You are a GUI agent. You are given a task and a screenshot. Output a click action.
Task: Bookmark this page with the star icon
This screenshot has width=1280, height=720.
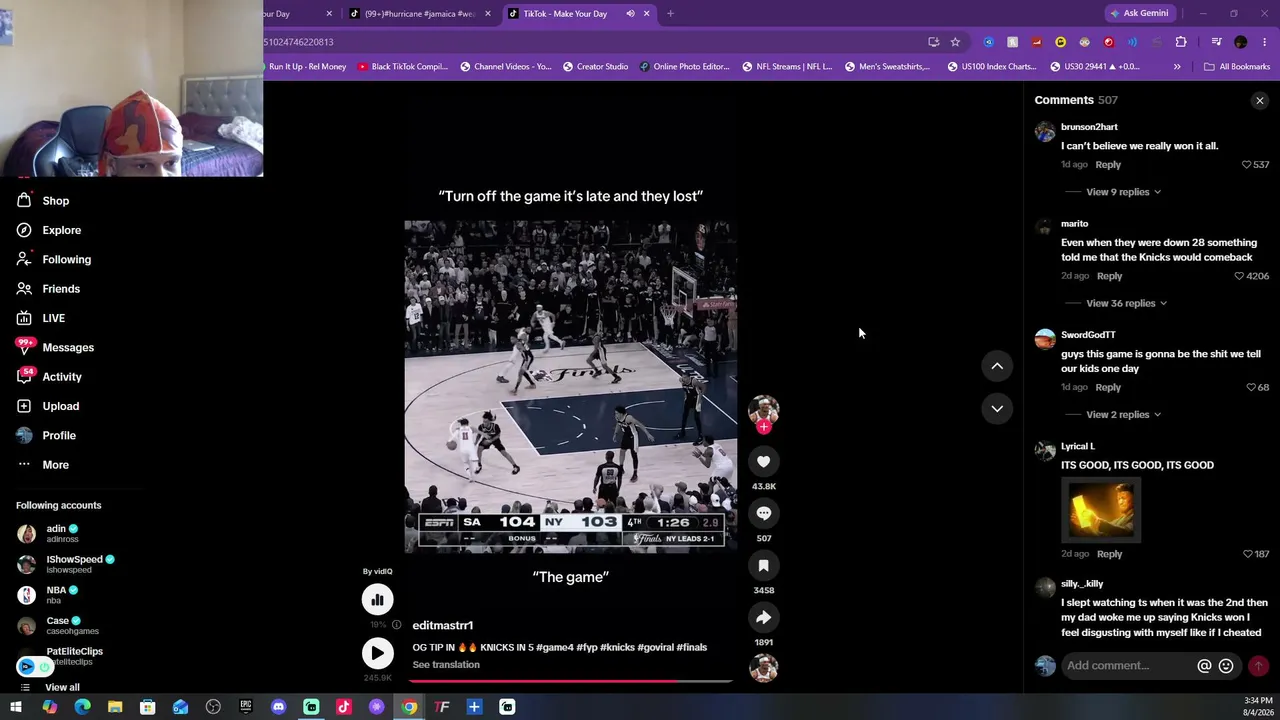955,42
